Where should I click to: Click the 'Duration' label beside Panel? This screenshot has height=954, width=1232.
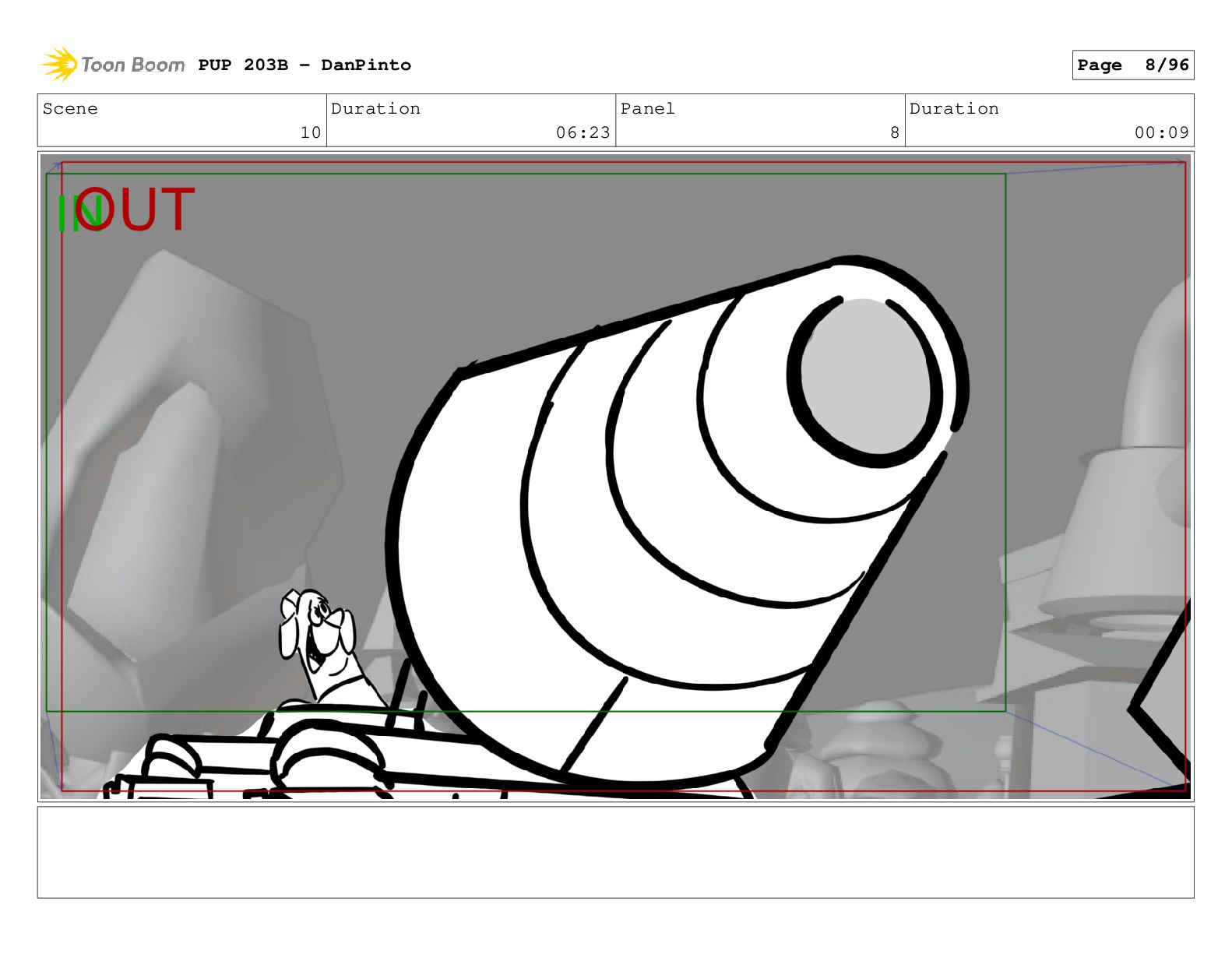click(954, 108)
